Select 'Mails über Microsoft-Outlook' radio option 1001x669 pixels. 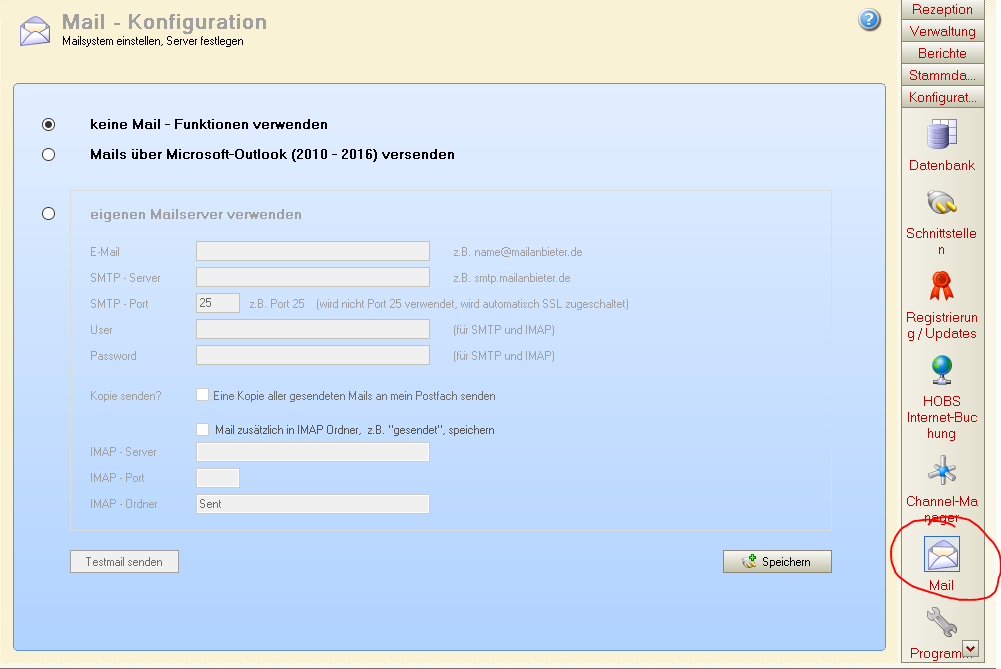coord(48,155)
